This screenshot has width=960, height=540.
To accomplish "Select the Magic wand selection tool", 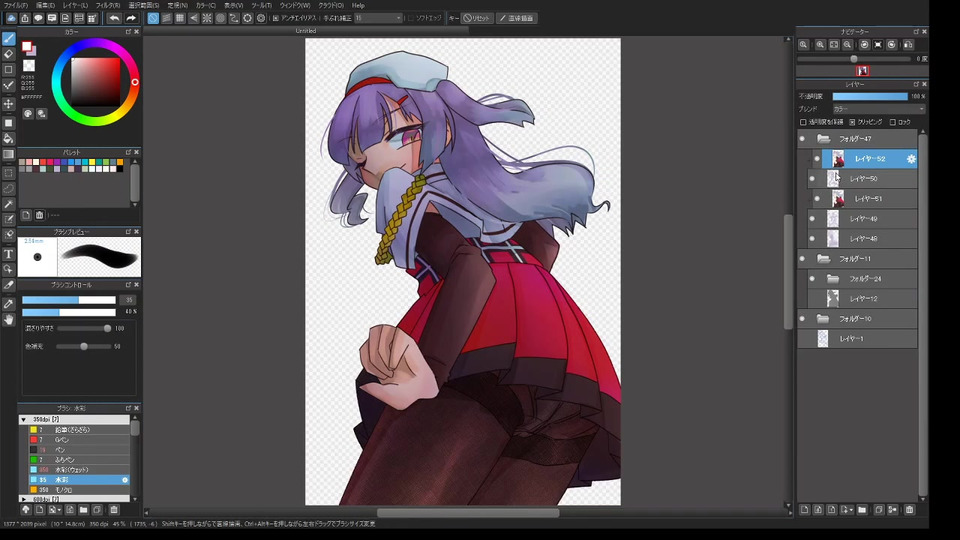I will coord(9,204).
